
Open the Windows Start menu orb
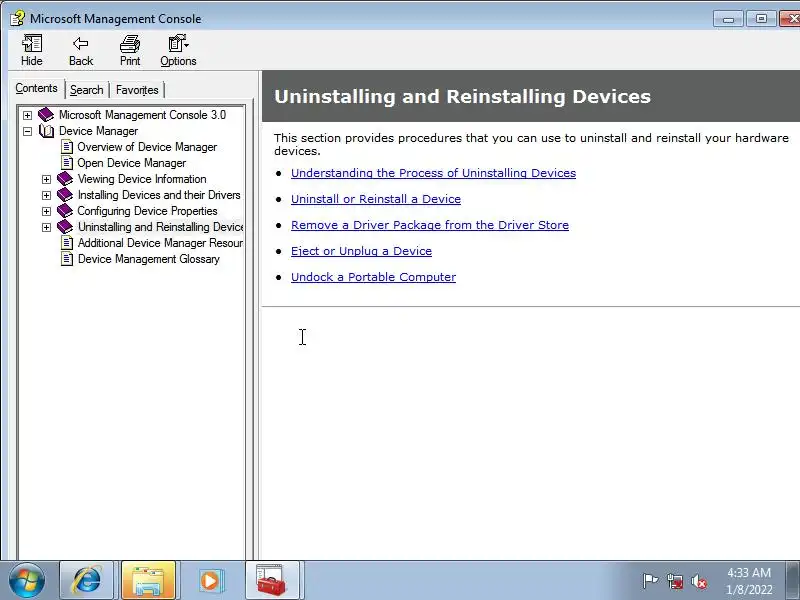pyautogui.click(x=27, y=581)
